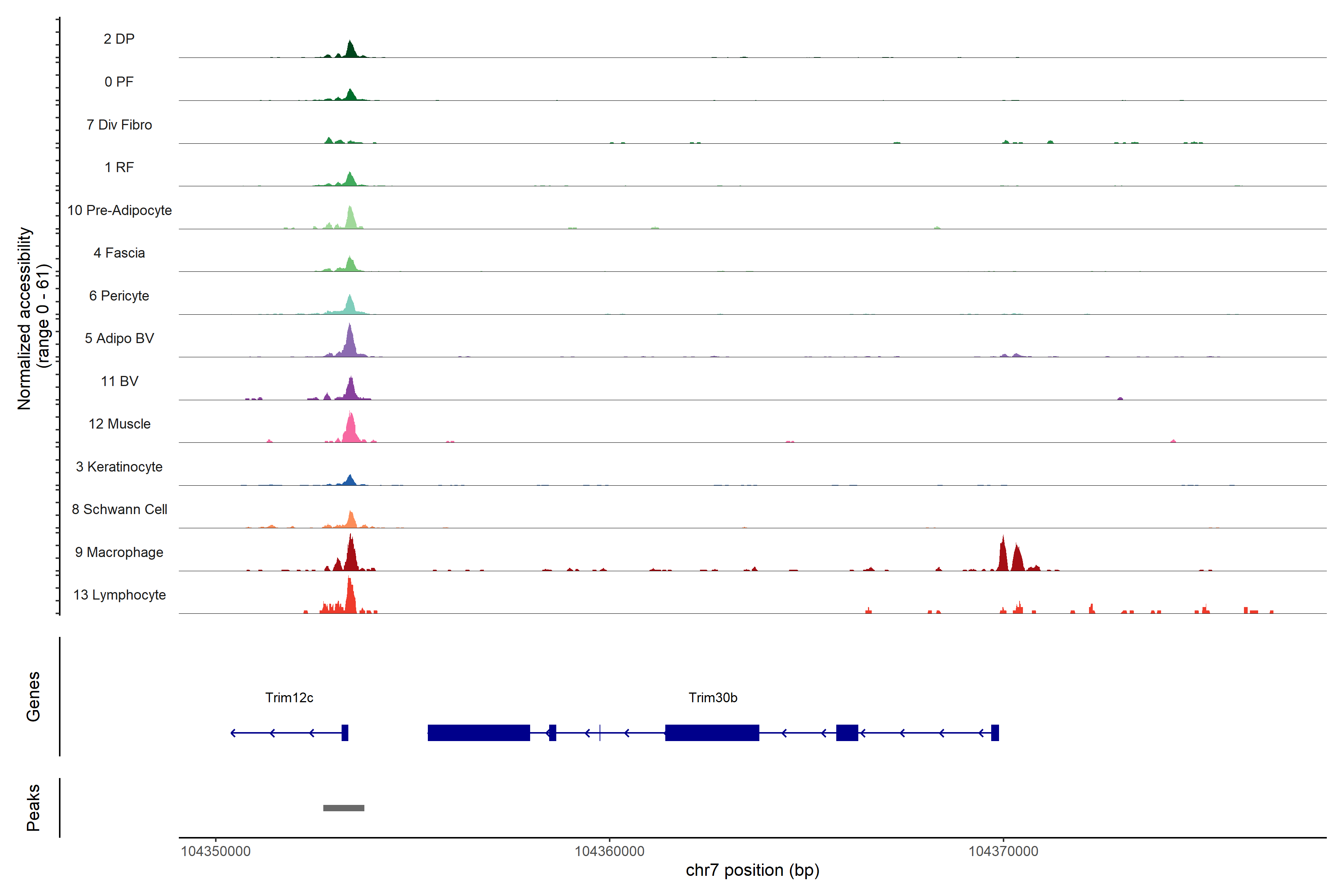This screenshot has height=896, width=1344.
Task: Click the 0 PF track label
Action: pos(119,82)
